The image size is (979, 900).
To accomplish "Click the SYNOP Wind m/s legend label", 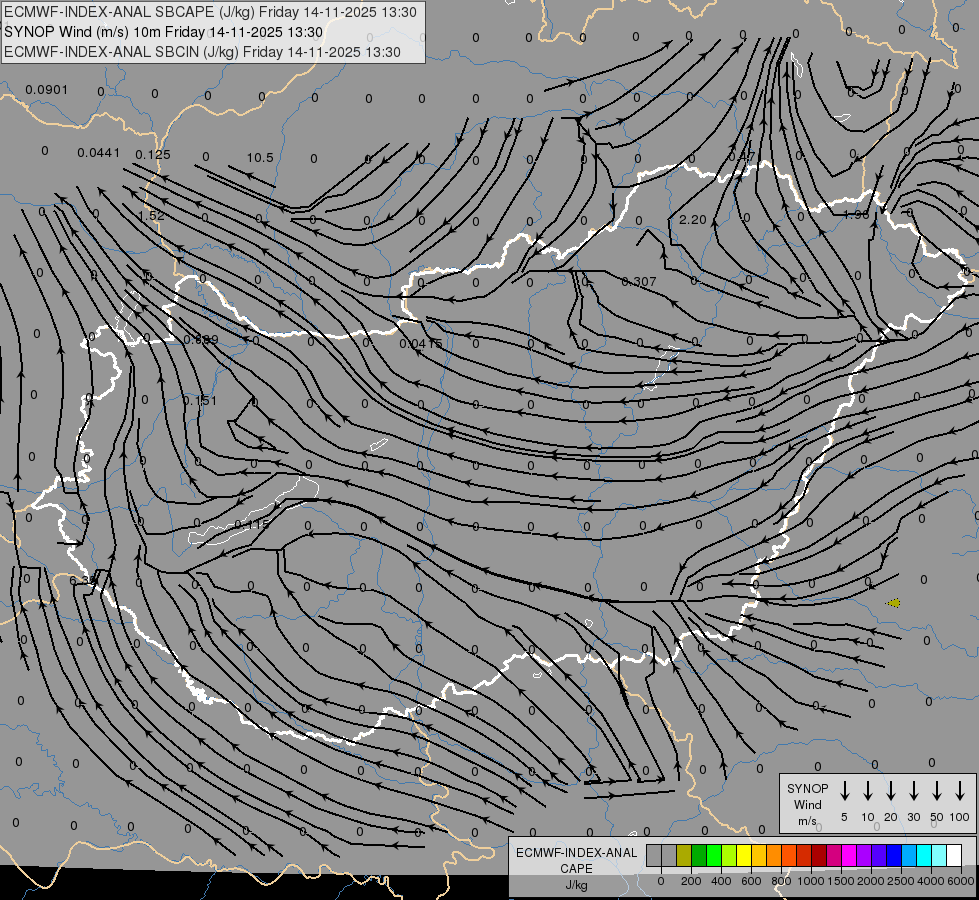I will click(807, 804).
